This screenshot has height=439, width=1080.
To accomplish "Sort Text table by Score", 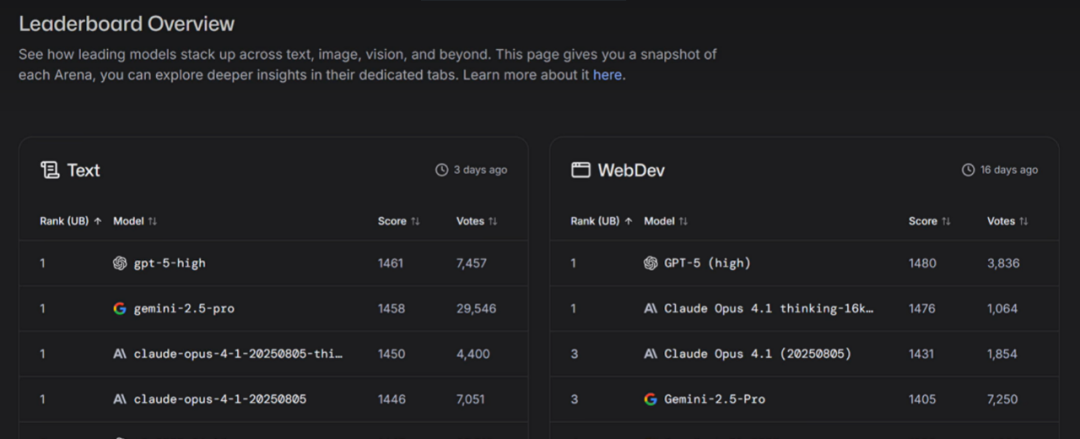I will [399, 221].
